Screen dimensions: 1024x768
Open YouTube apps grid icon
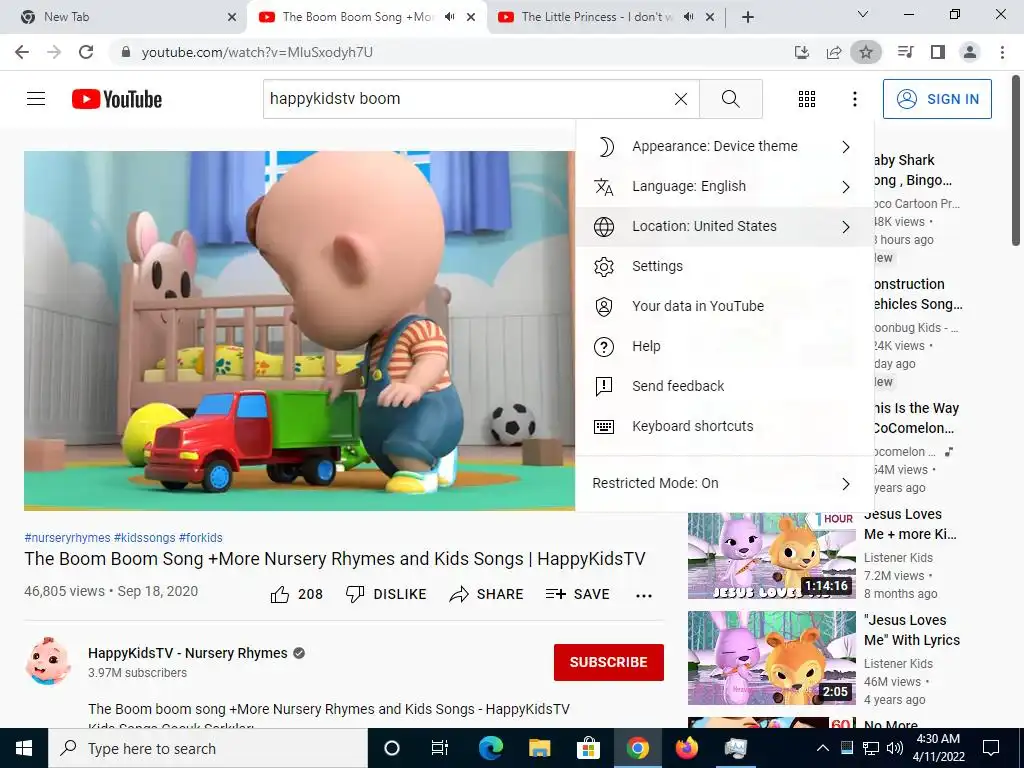(807, 99)
